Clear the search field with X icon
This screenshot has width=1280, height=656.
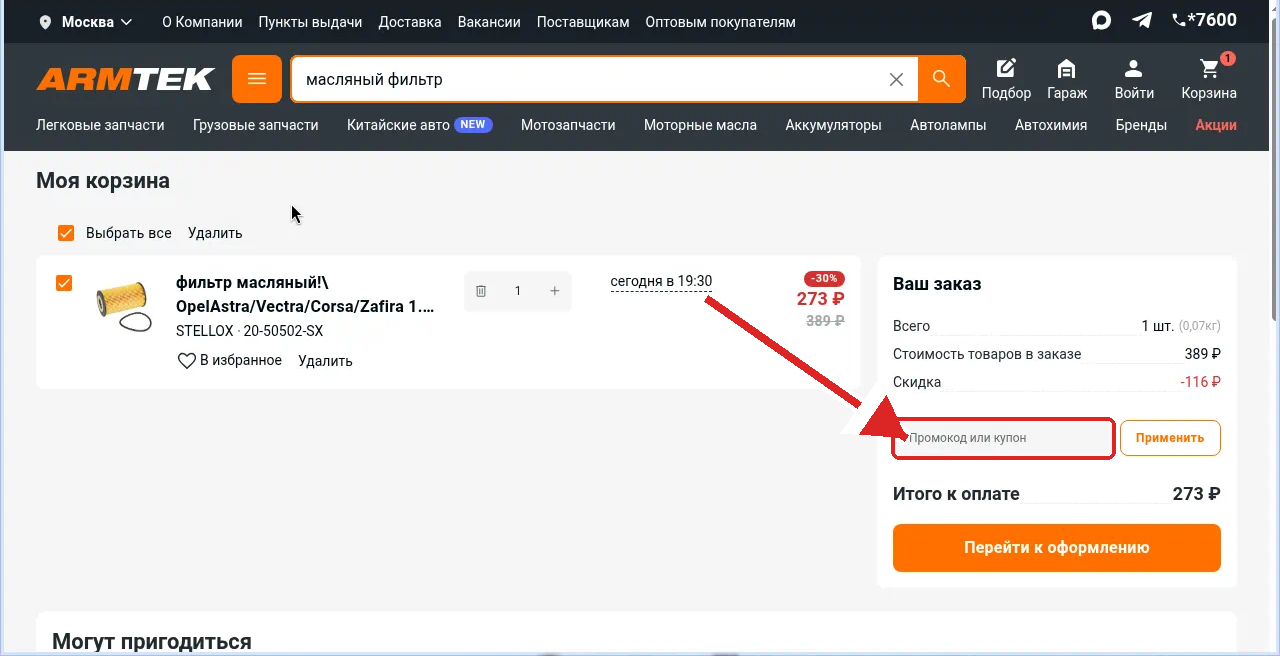pos(897,79)
